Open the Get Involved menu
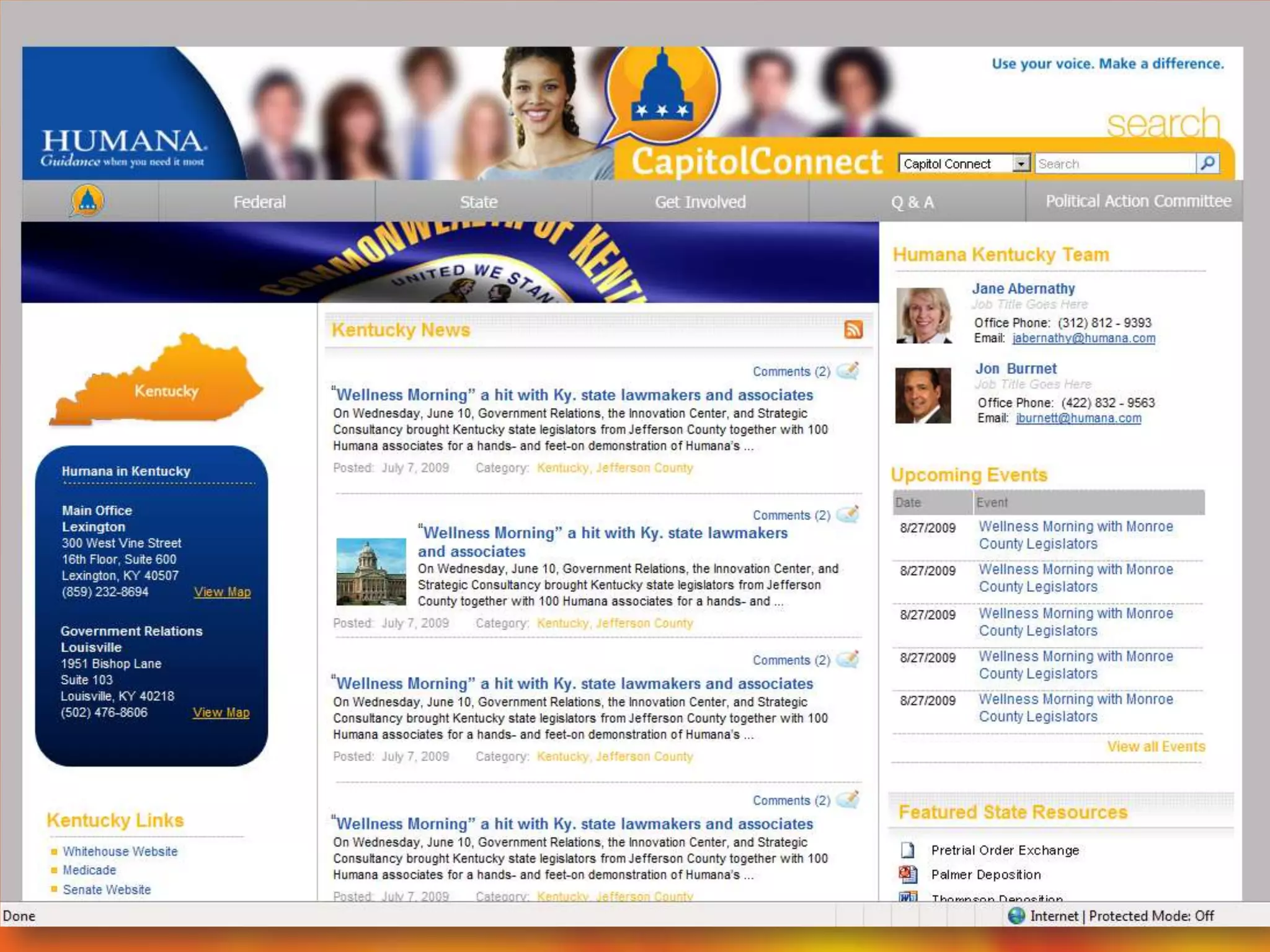The height and width of the screenshot is (952, 1270). point(700,201)
